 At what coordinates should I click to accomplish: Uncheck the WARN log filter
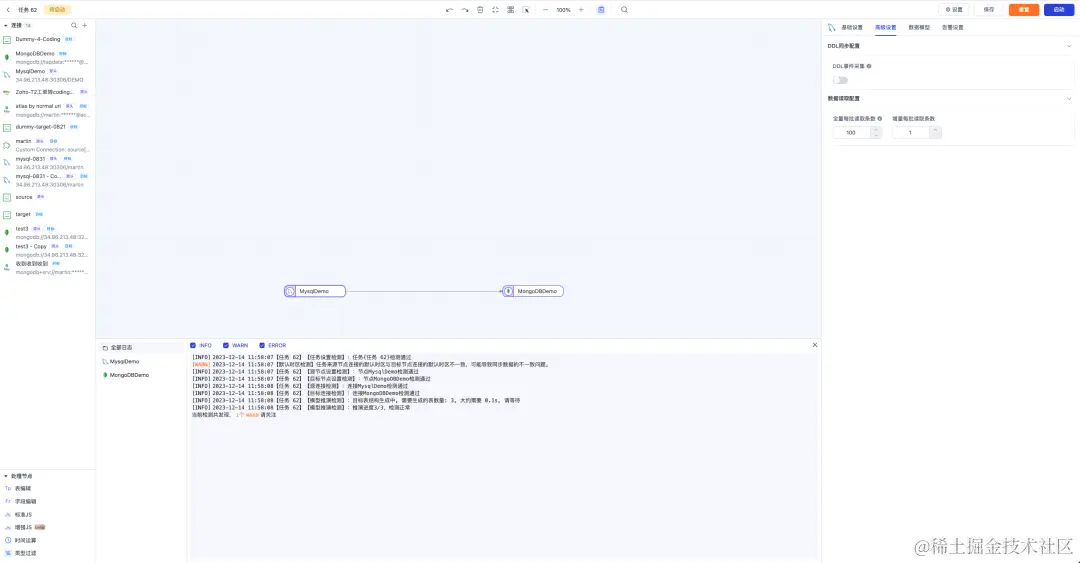pyautogui.click(x=225, y=345)
